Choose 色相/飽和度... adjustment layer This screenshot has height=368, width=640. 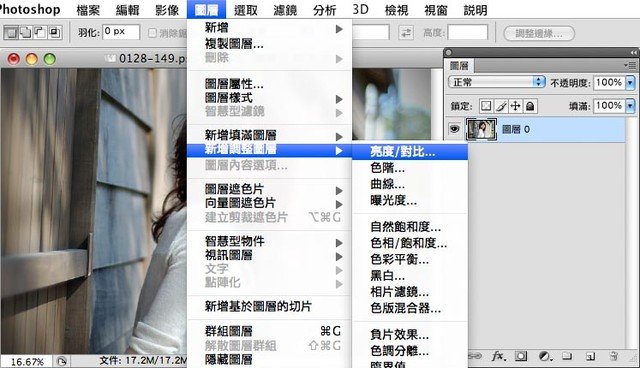(410, 243)
